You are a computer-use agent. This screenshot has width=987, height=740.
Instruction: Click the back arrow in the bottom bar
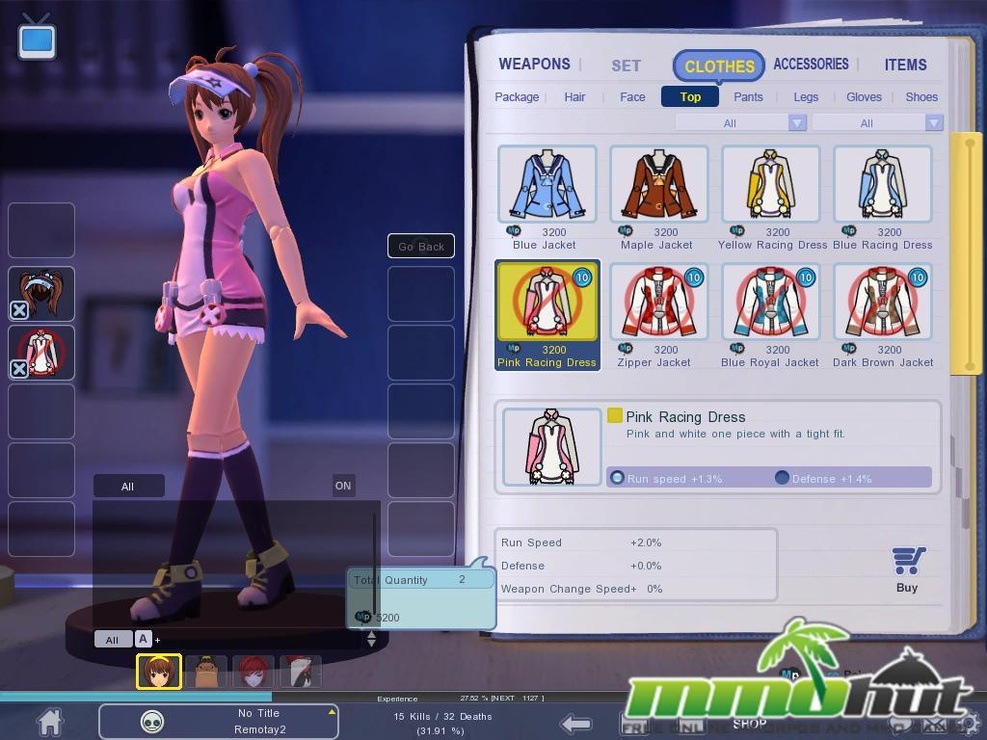pyautogui.click(x=575, y=723)
